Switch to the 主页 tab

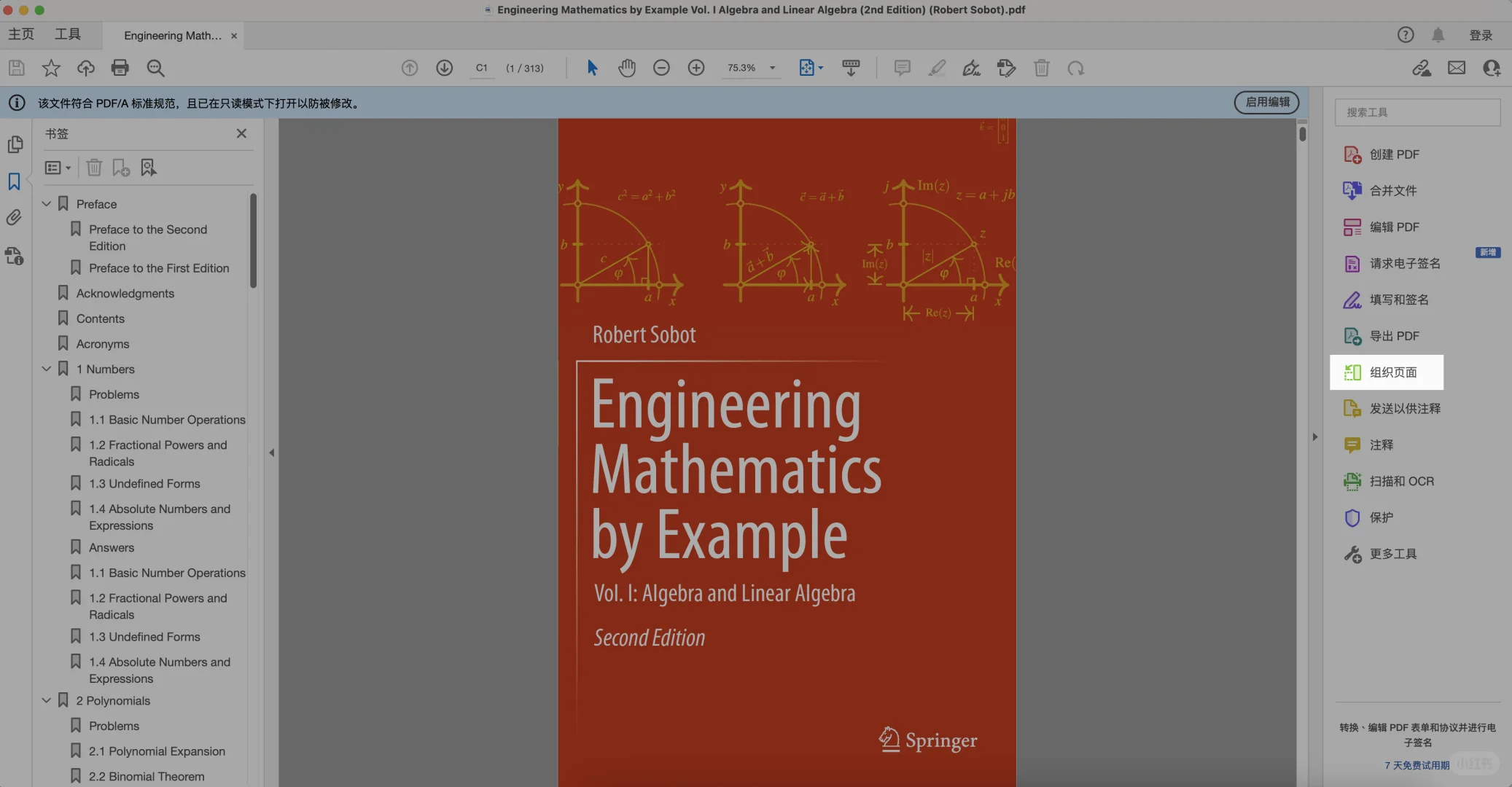(21, 34)
